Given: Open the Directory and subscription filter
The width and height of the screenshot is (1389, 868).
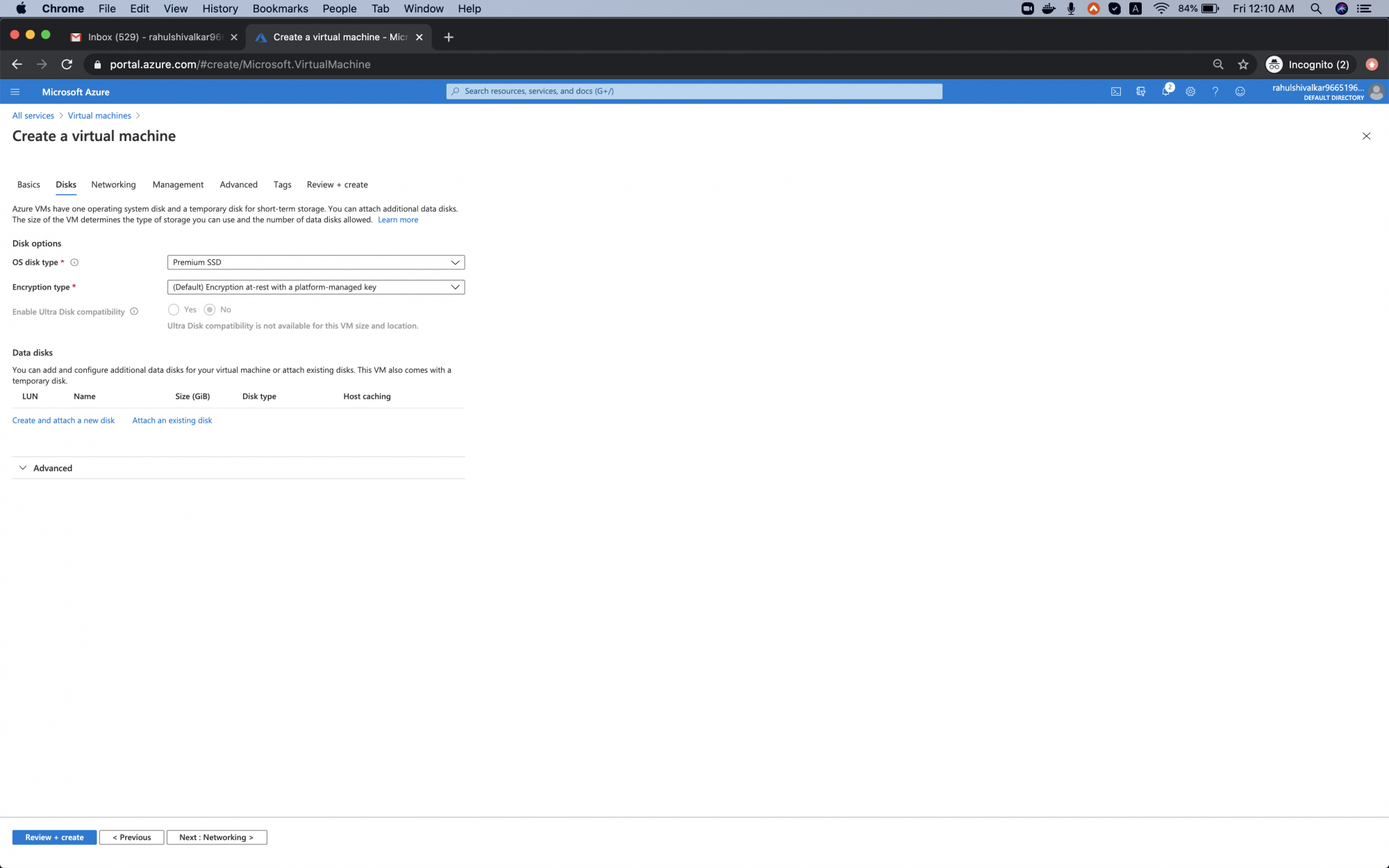Looking at the screenshot, I should point(1141,91).
